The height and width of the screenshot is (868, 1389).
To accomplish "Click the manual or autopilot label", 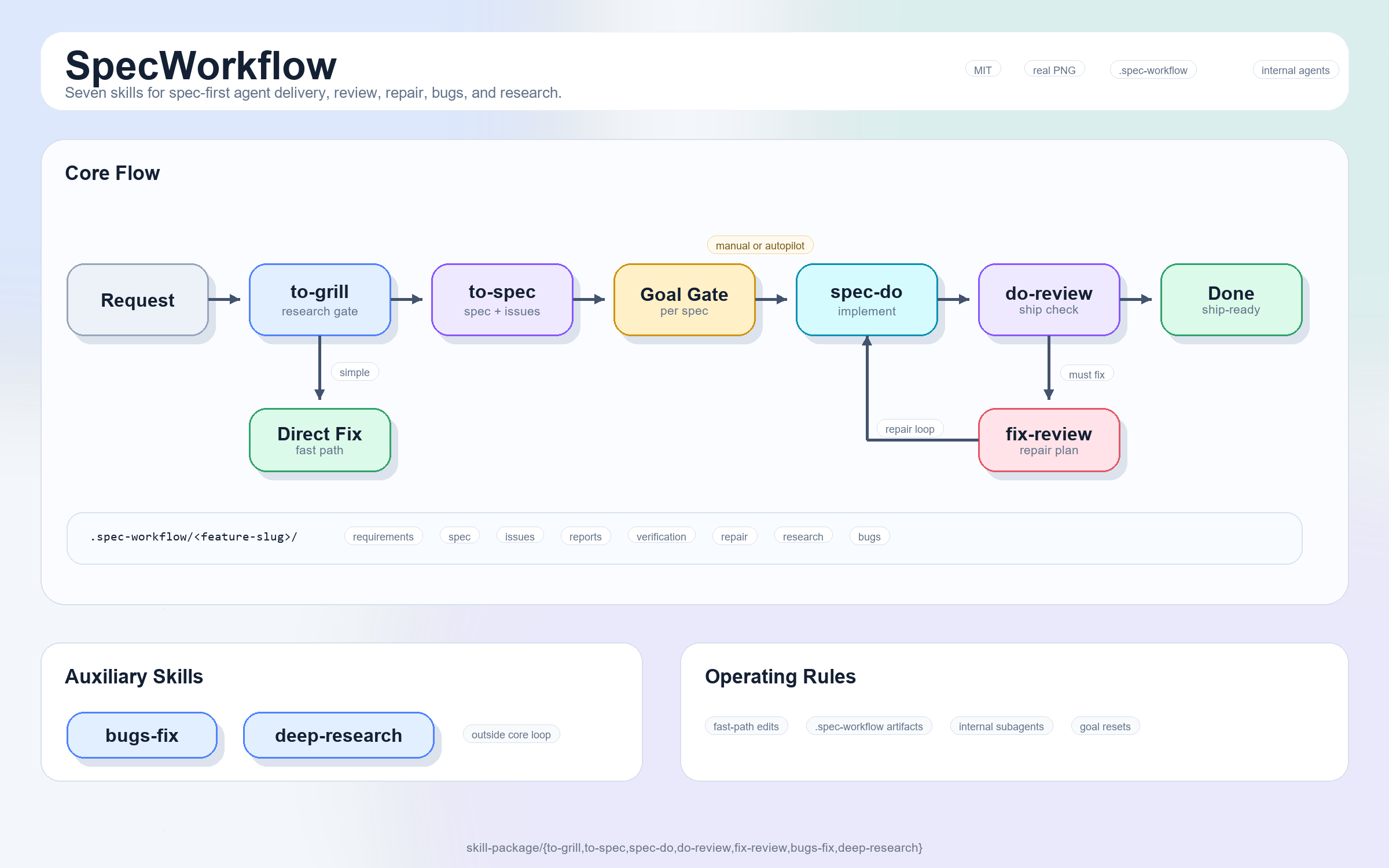I will click(x=760, y=245).
